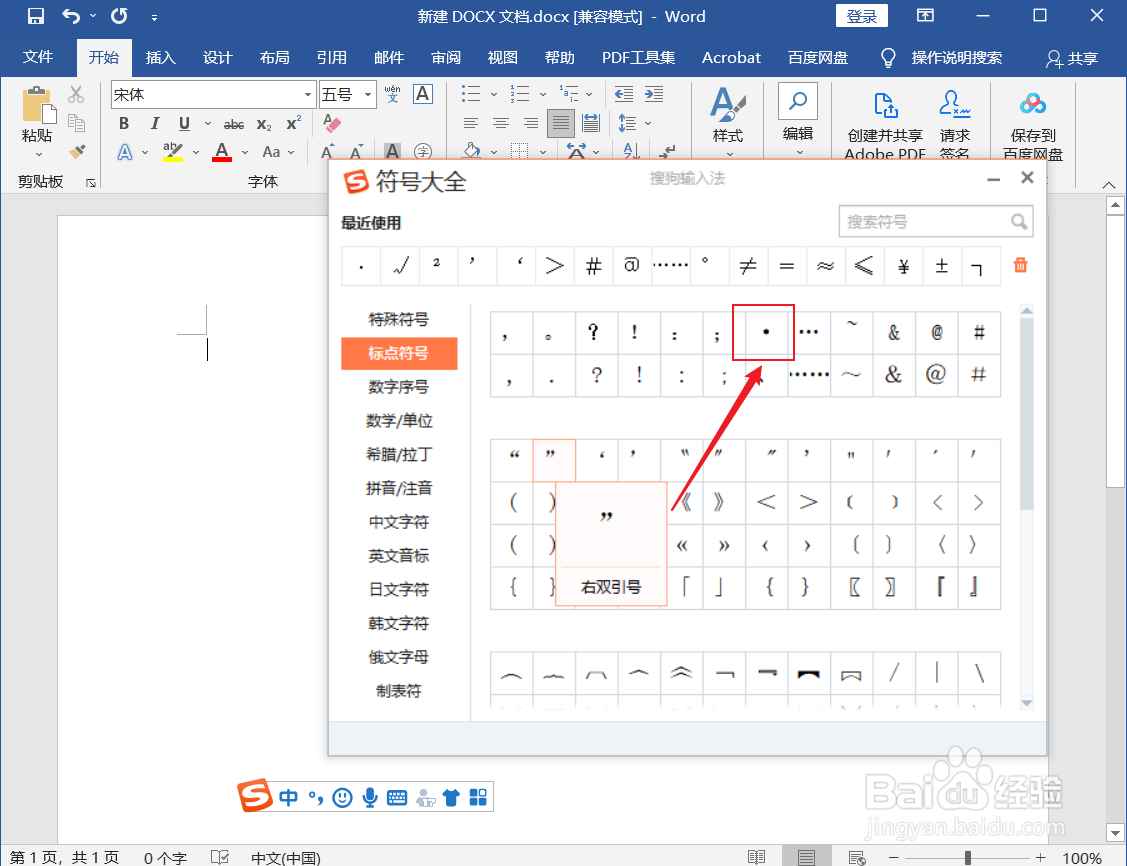Image resolution: width=1127 pixels, height=866 pixels.
Task: Switch Sogou Chinese/English mode 中
Action: [x=288, y=797]
